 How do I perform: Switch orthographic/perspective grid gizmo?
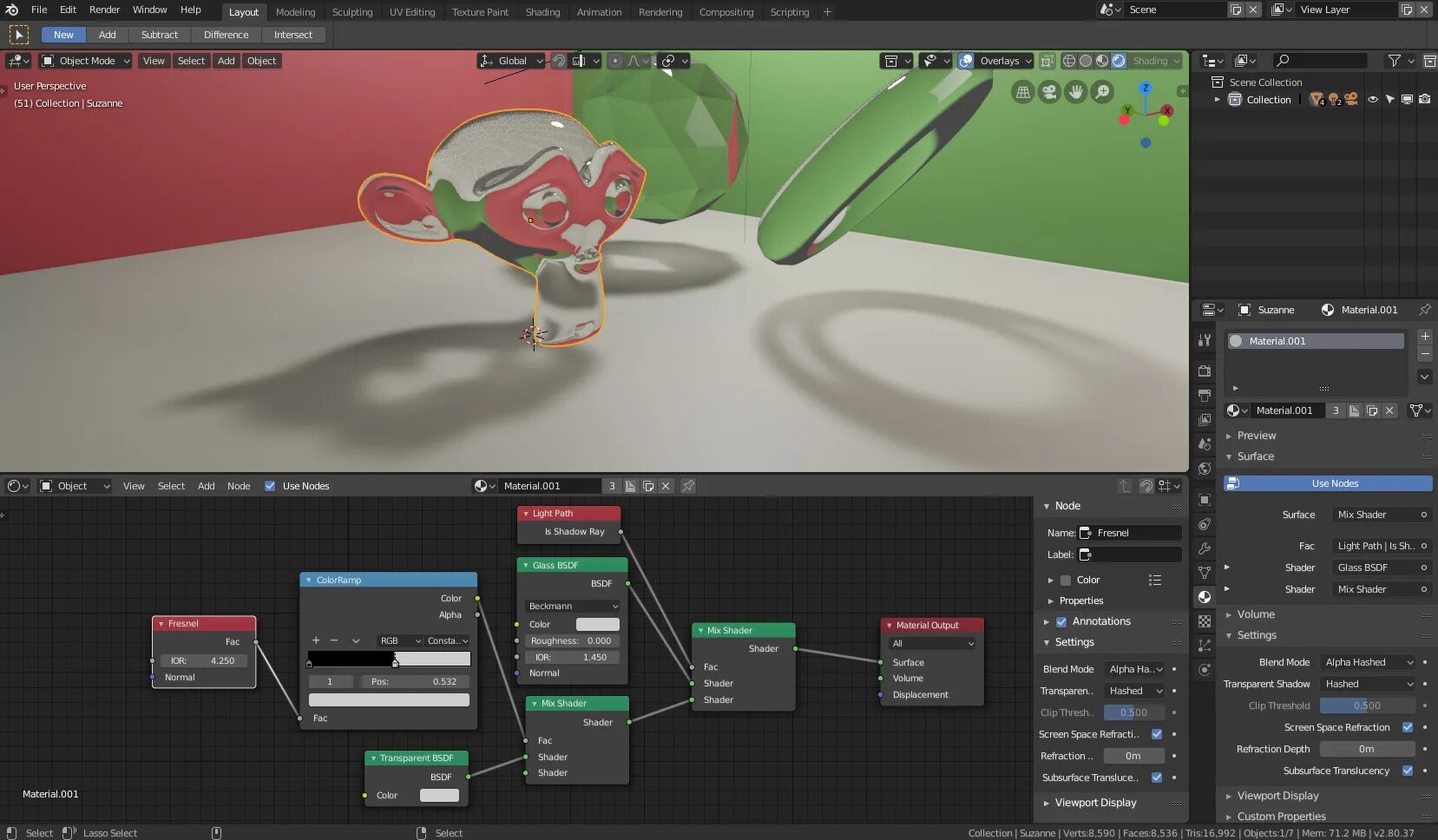tap(1023, 91)
